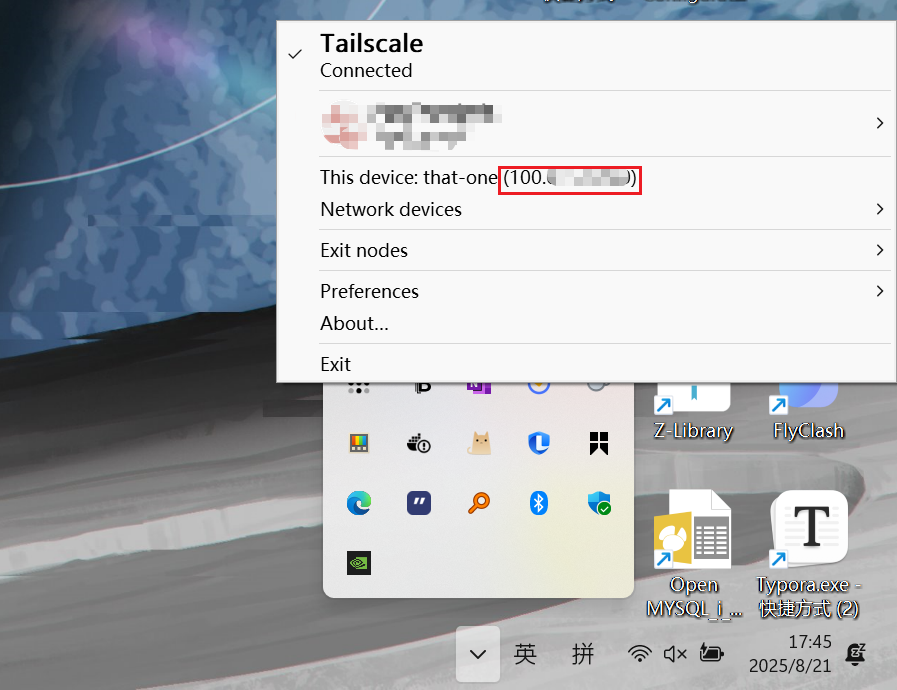This screenshot has height=690, width=897.
Task: Open the Wi-Fi network icon
Action: point(640,653)
